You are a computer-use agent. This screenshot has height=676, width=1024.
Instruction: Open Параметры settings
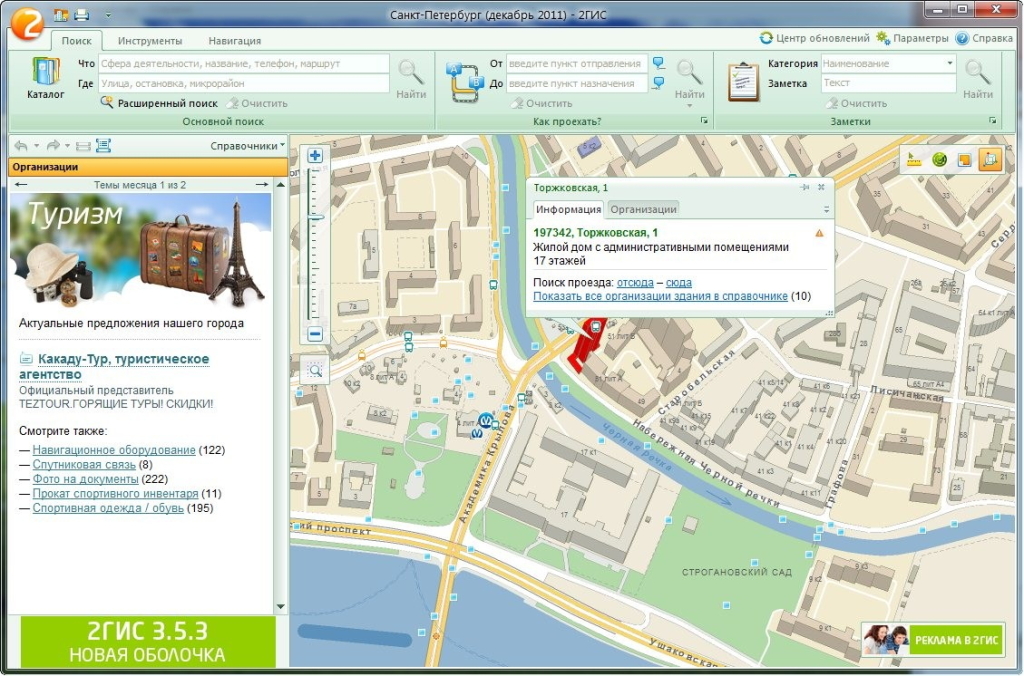coord(912,38)
